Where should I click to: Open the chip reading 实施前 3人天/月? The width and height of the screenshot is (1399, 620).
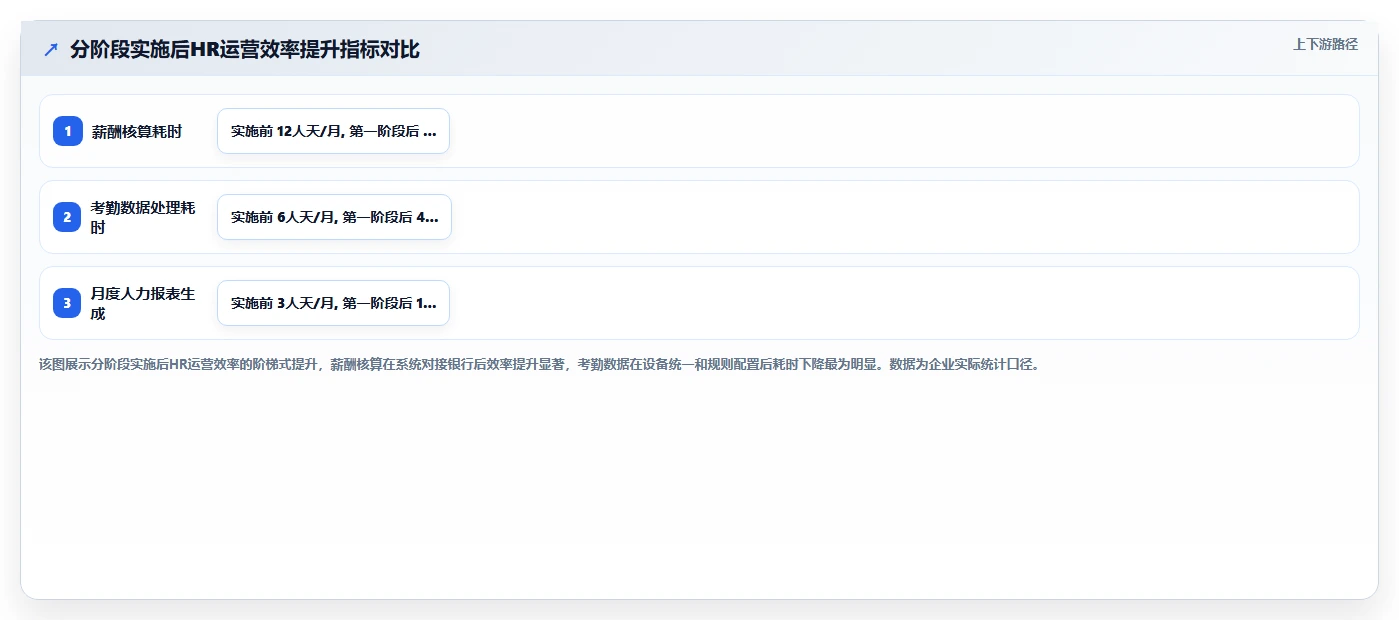pyautogui.click(x=334, y=303)
